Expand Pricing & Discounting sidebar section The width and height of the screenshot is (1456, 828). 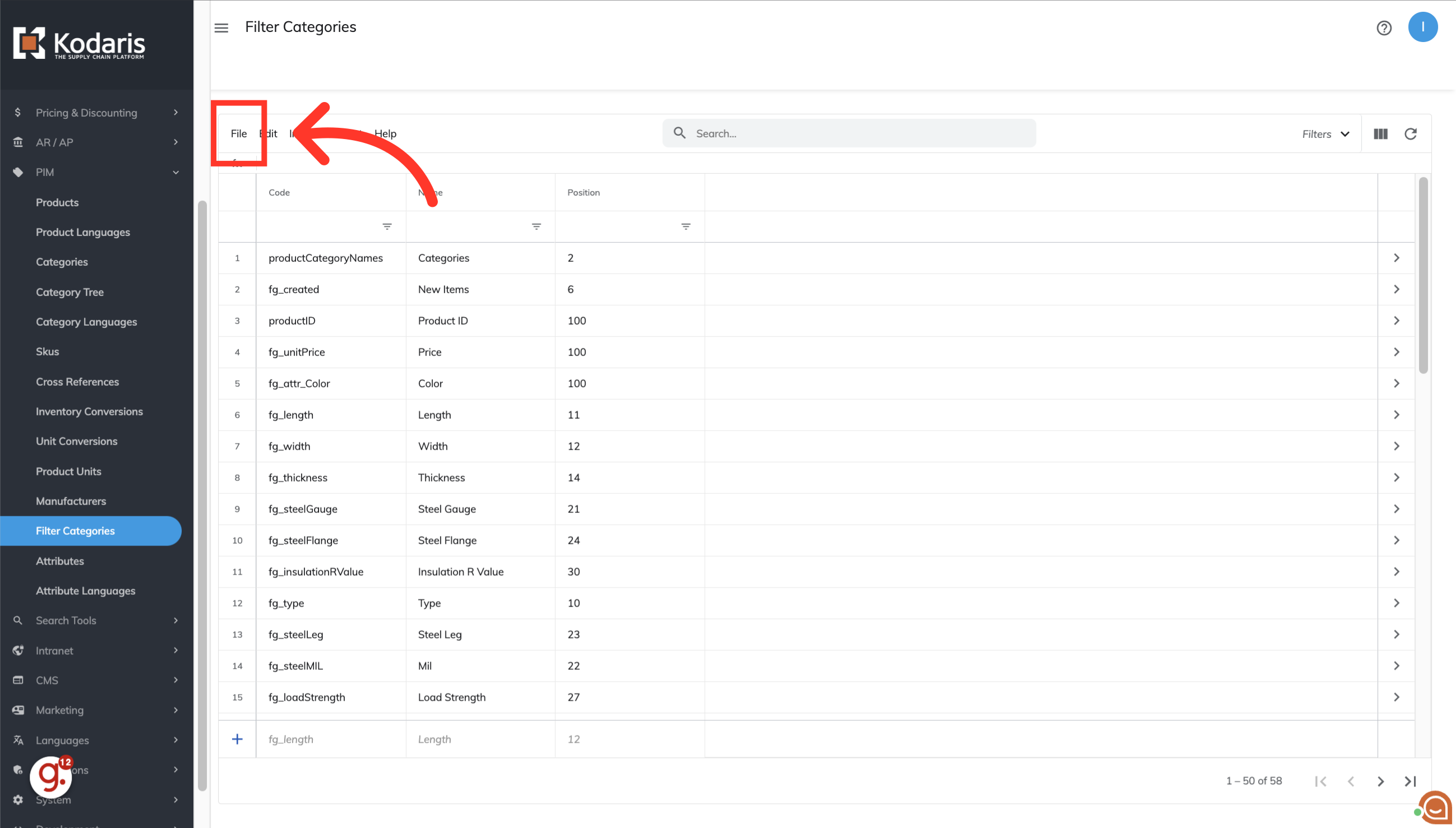96,113
